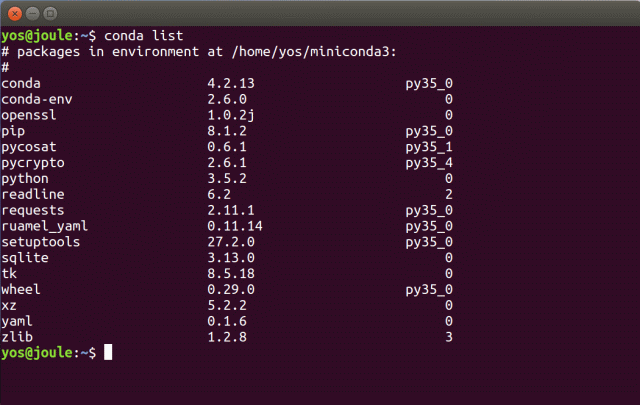Click the python version 3.5.2
This screenshot has width=640, height=405.
(x=226, y=179)
